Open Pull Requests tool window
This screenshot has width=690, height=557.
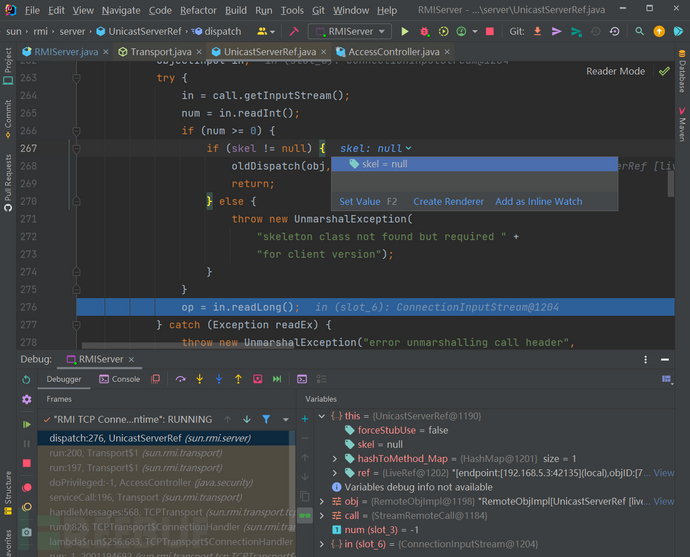click(x=8, y=183)
